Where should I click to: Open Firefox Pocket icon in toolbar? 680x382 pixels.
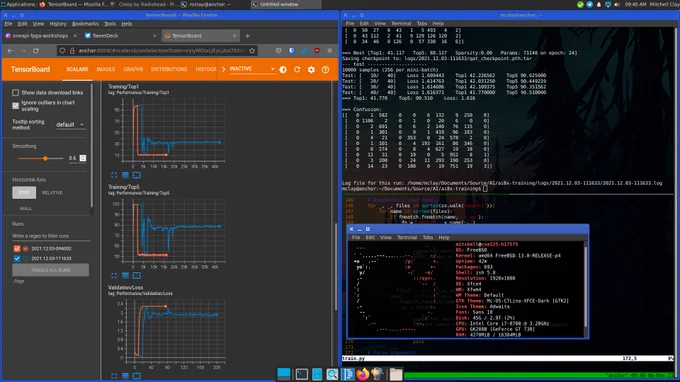tap(278, 51)
